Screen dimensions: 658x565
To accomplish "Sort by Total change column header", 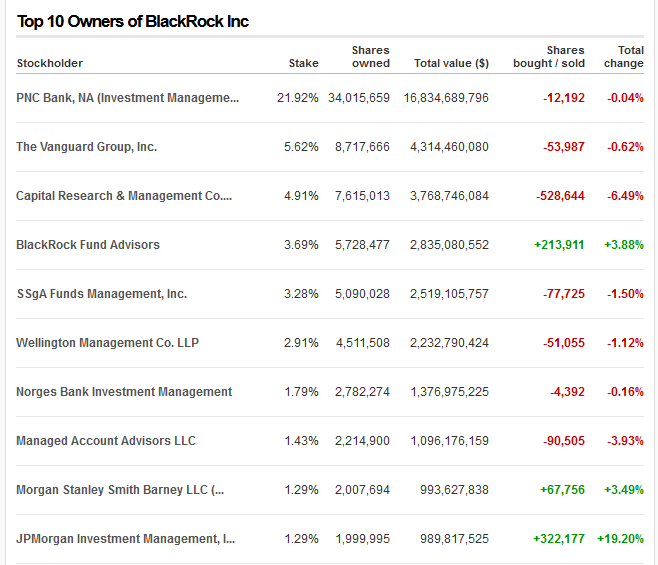I will [x=624, y=57].
